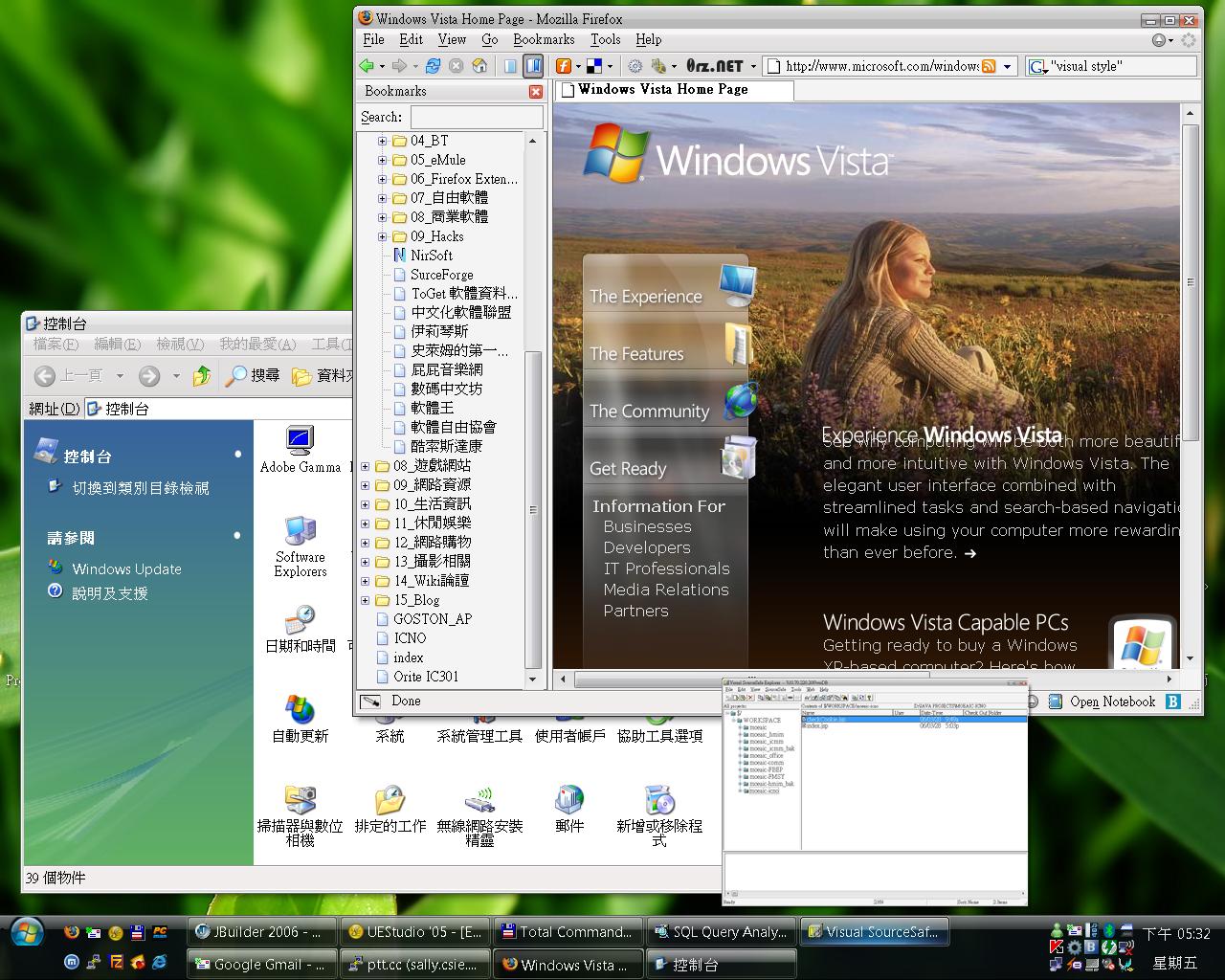Click The Features link on Vista page
The width and height of the screenshot is (1225, 980).
(x=636, y=354)
